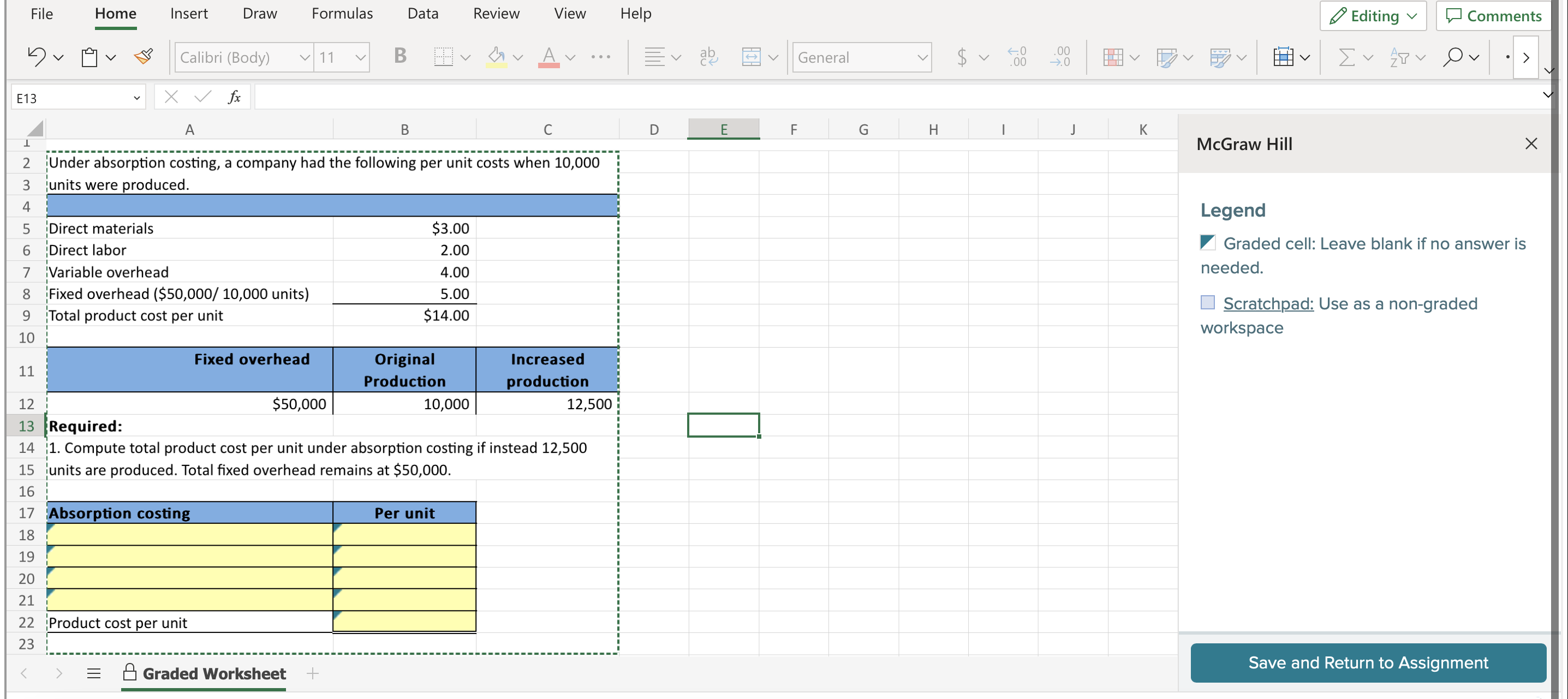Click the formula bar cancel X
Screen dimensions: 1568x699
click(171, 97)
